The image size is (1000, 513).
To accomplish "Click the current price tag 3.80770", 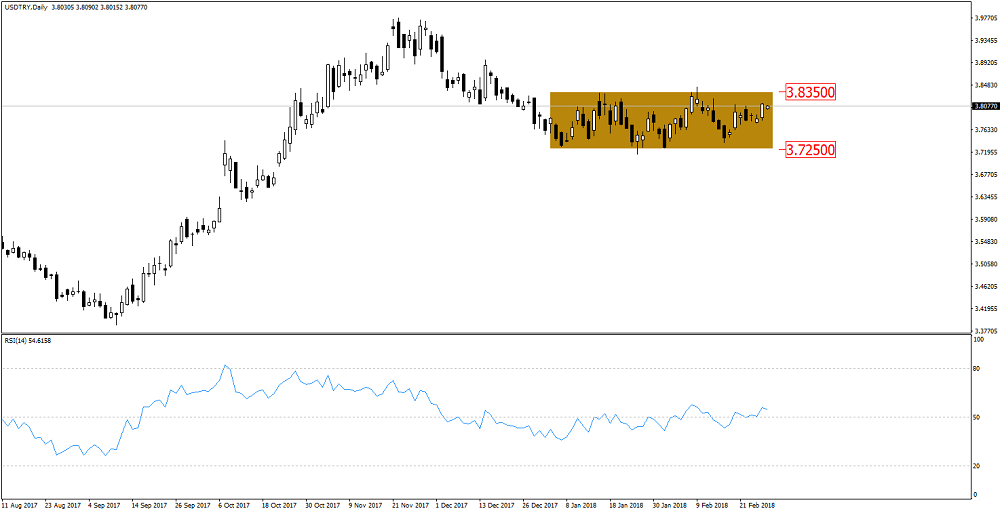I will (x=984, y=105).
